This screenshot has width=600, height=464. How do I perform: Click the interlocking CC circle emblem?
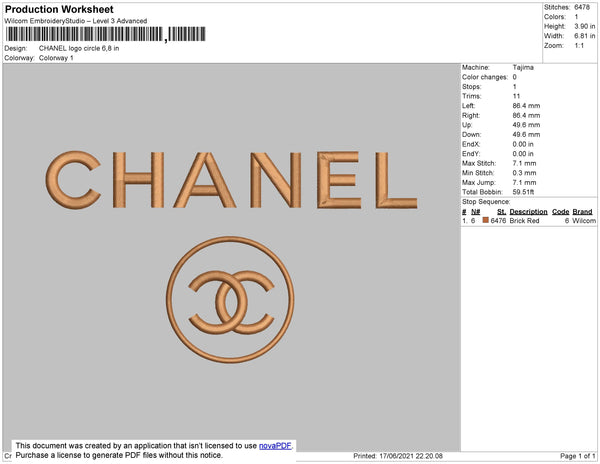230,300
